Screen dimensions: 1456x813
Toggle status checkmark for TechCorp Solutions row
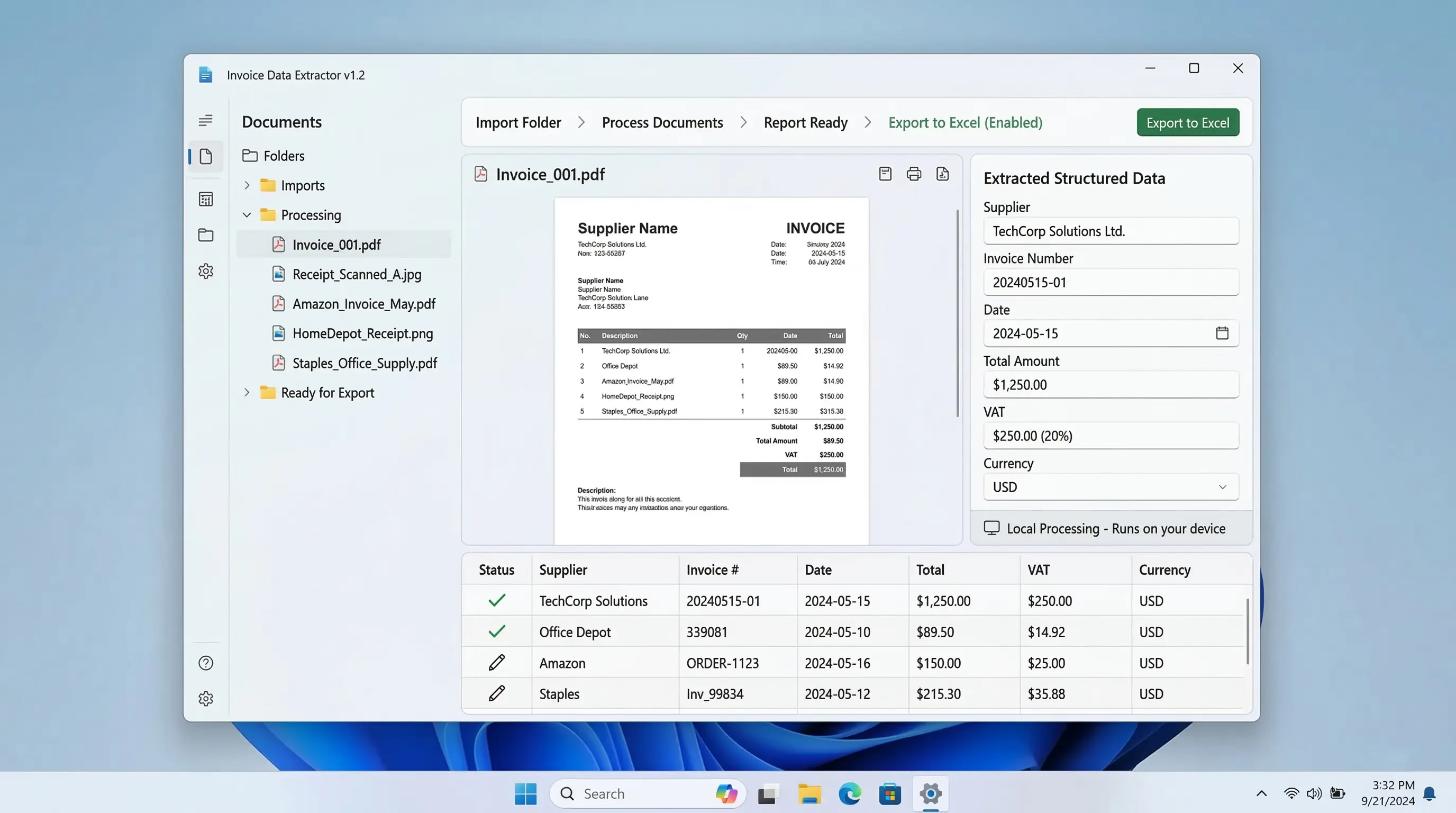pyautogui.click(x=496, y=600)
